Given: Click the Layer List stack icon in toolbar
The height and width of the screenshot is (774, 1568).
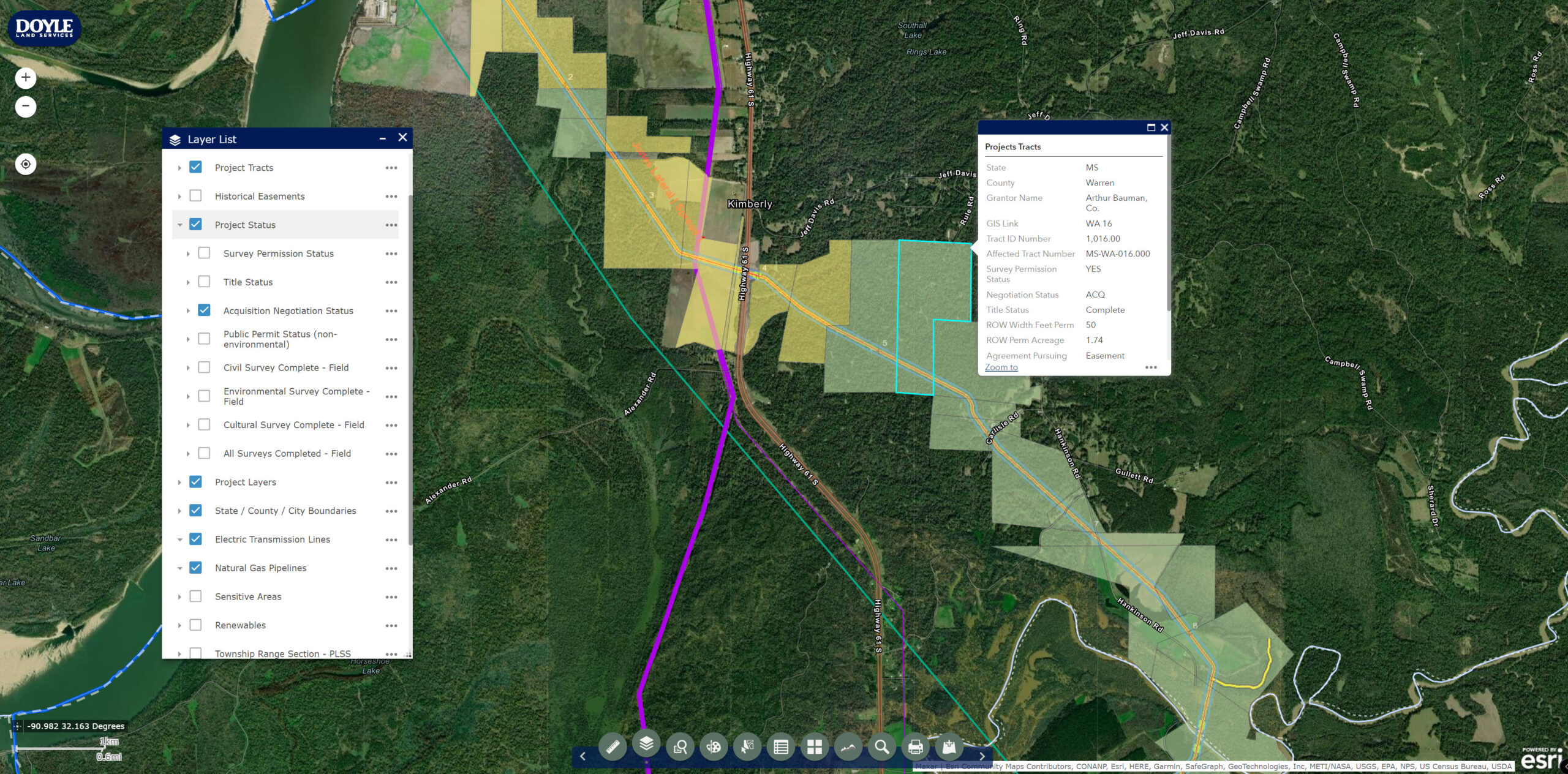Looking at the screenshot, I should [x=646, y=744].
